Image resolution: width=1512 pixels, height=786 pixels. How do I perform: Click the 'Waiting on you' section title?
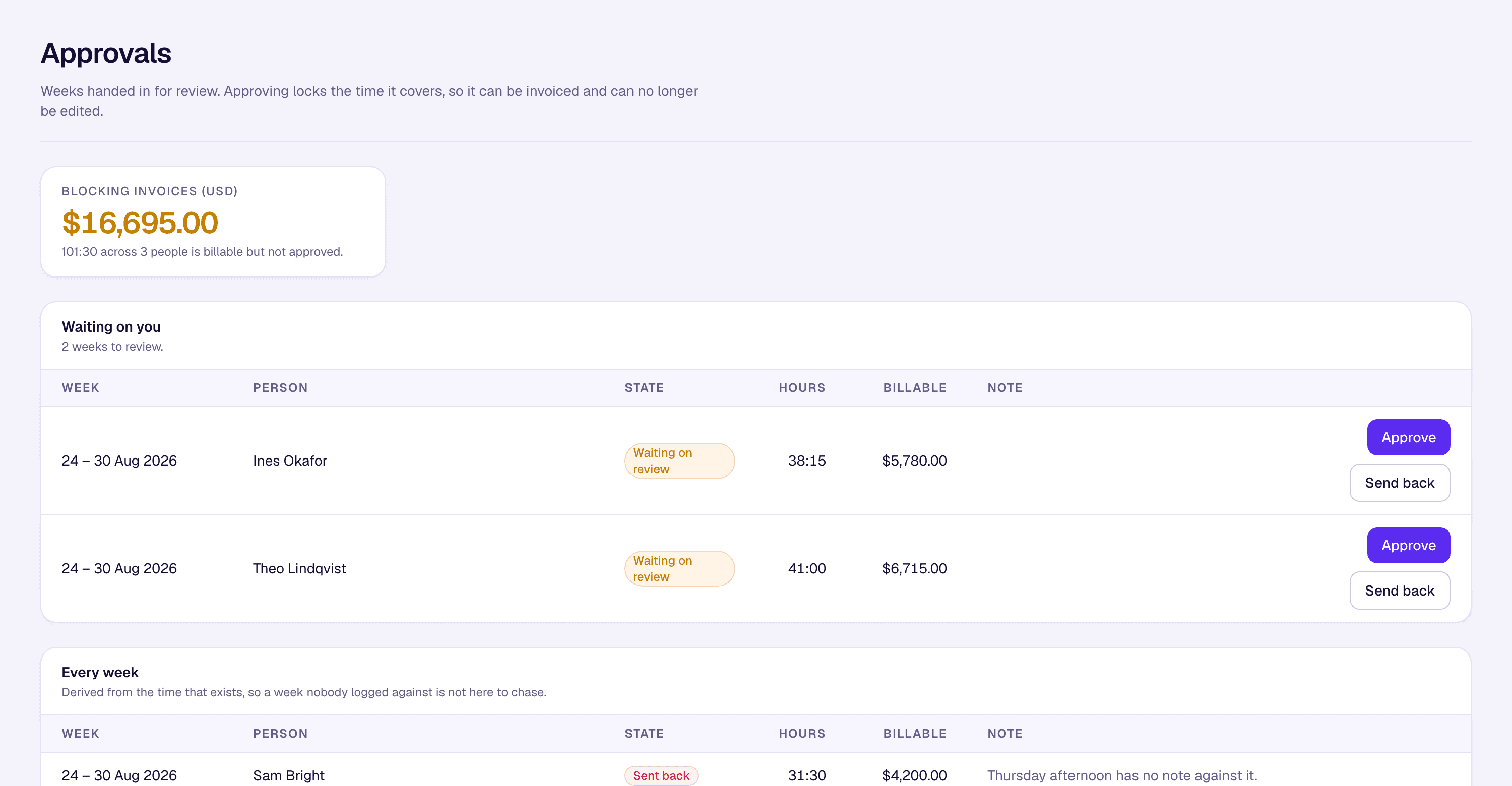tap(111, 326)
